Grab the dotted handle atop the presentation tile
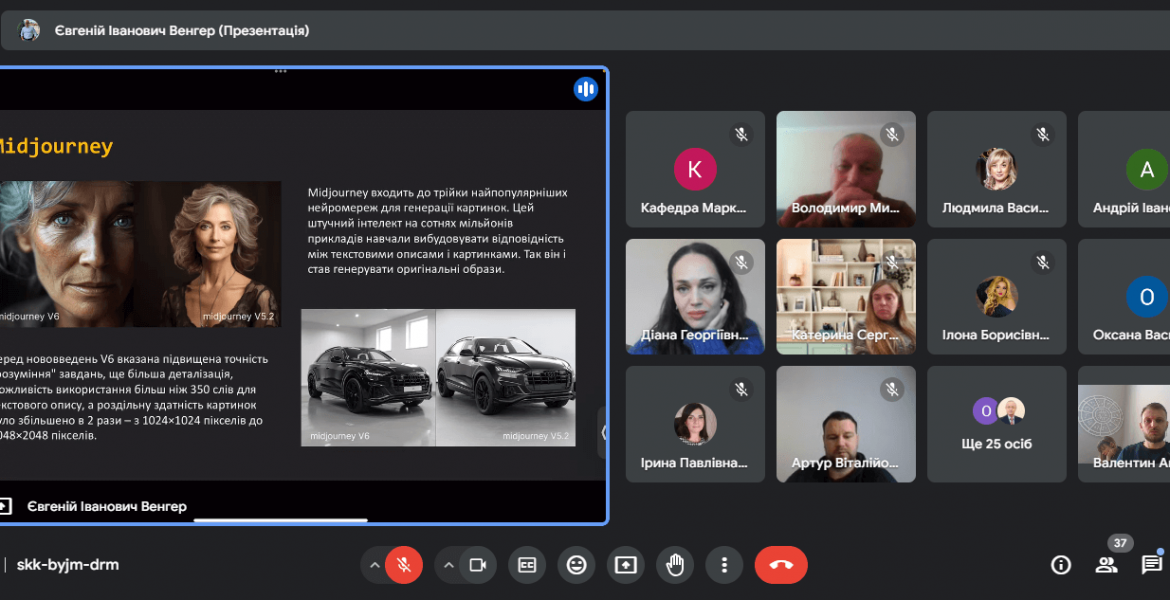This screenshot has height=600, width=1170. pyautogui.click(x=281, y=72)
